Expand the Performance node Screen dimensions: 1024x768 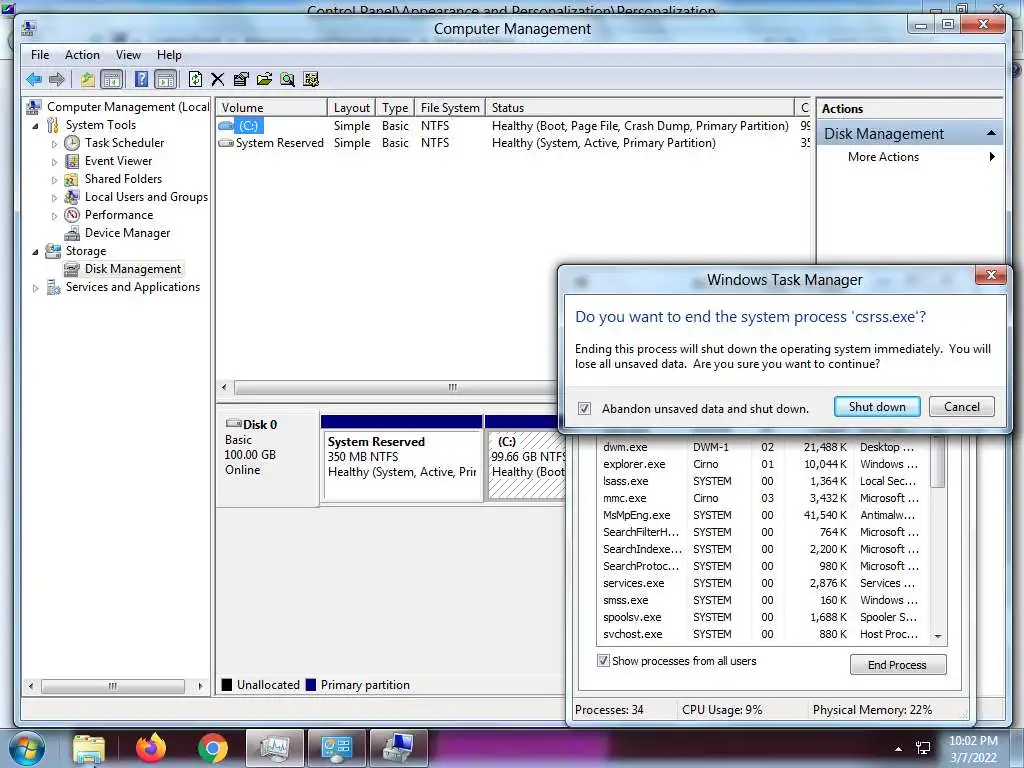tap(54, 216)
